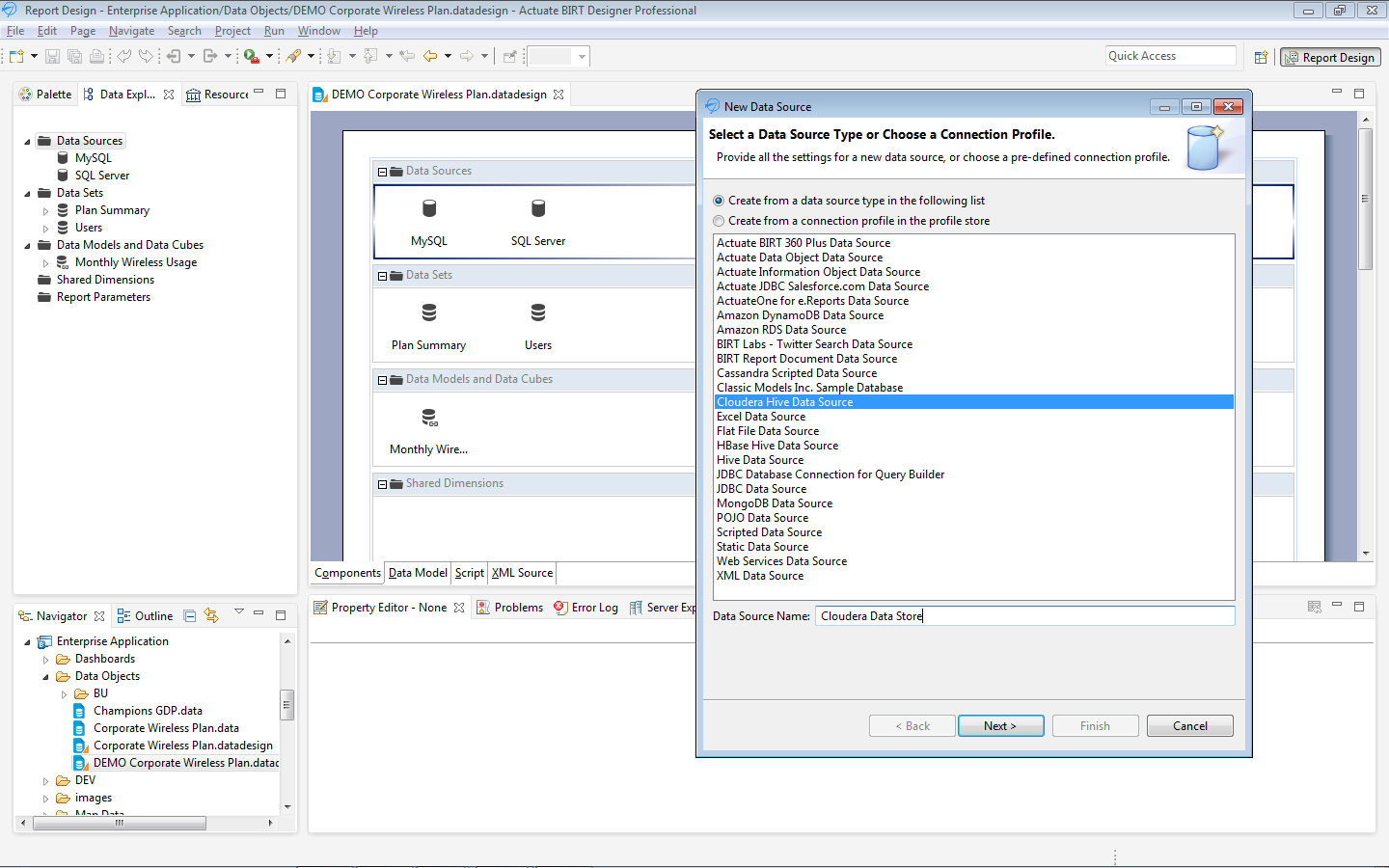This screenshot has height=868, width=1389.
Task: Click the Save toolbar icon
Action: pyautogui.click(x=52, y=56)
